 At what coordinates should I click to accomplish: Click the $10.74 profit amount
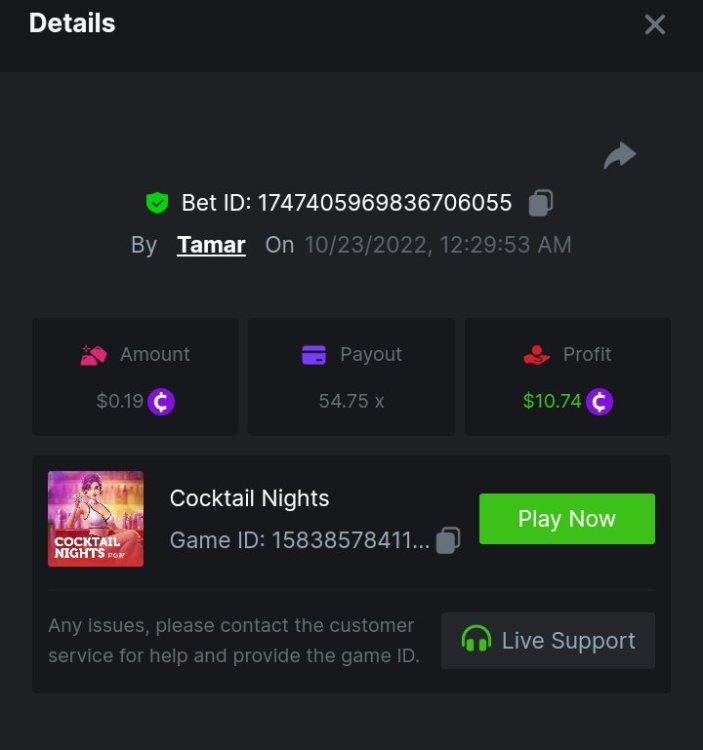(x=552, y=402)
